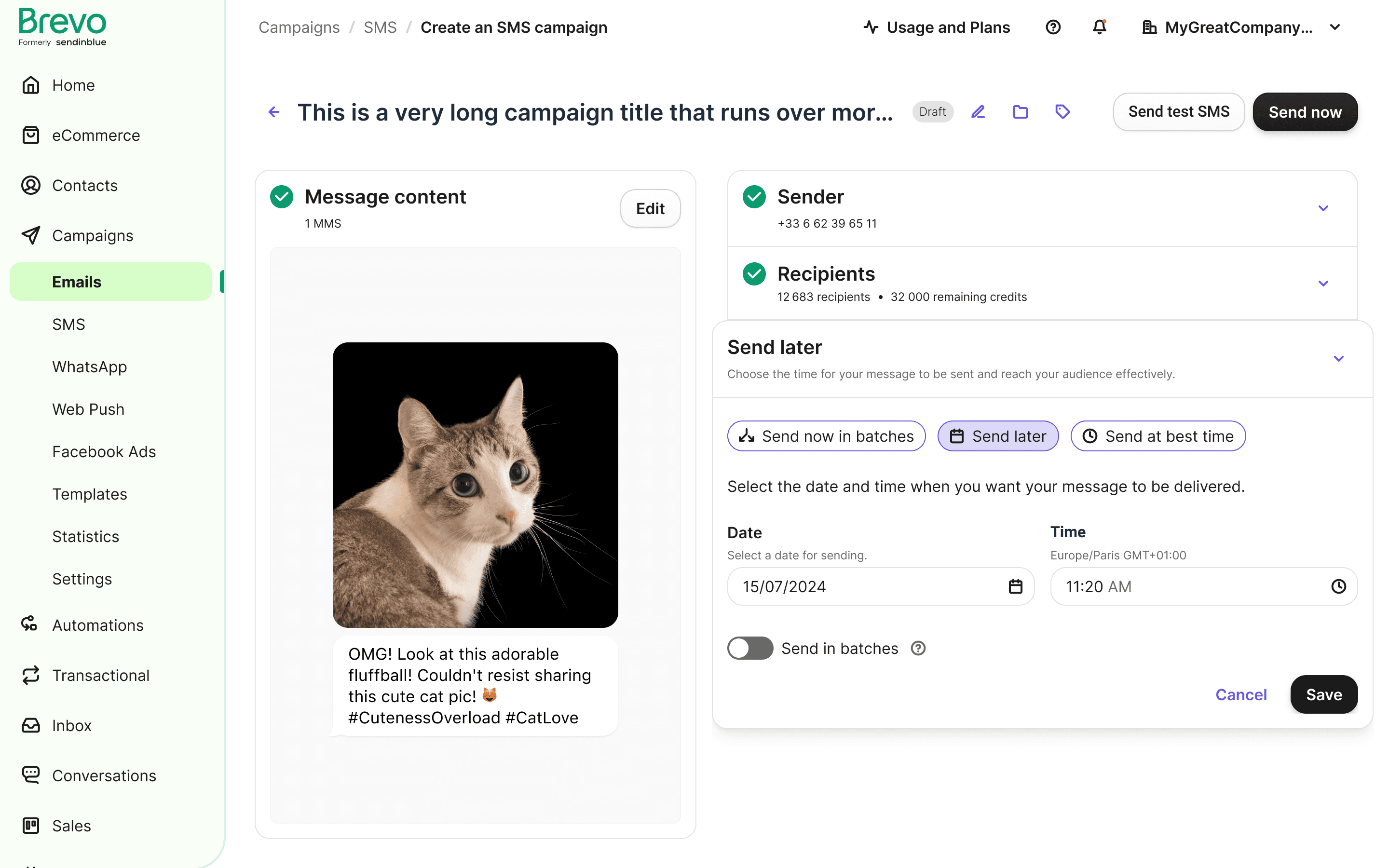Image resolution: width=1389 pixels, height=868 pixels.
Task: Click the Send test SMS button
Action: pos(1178,112)
